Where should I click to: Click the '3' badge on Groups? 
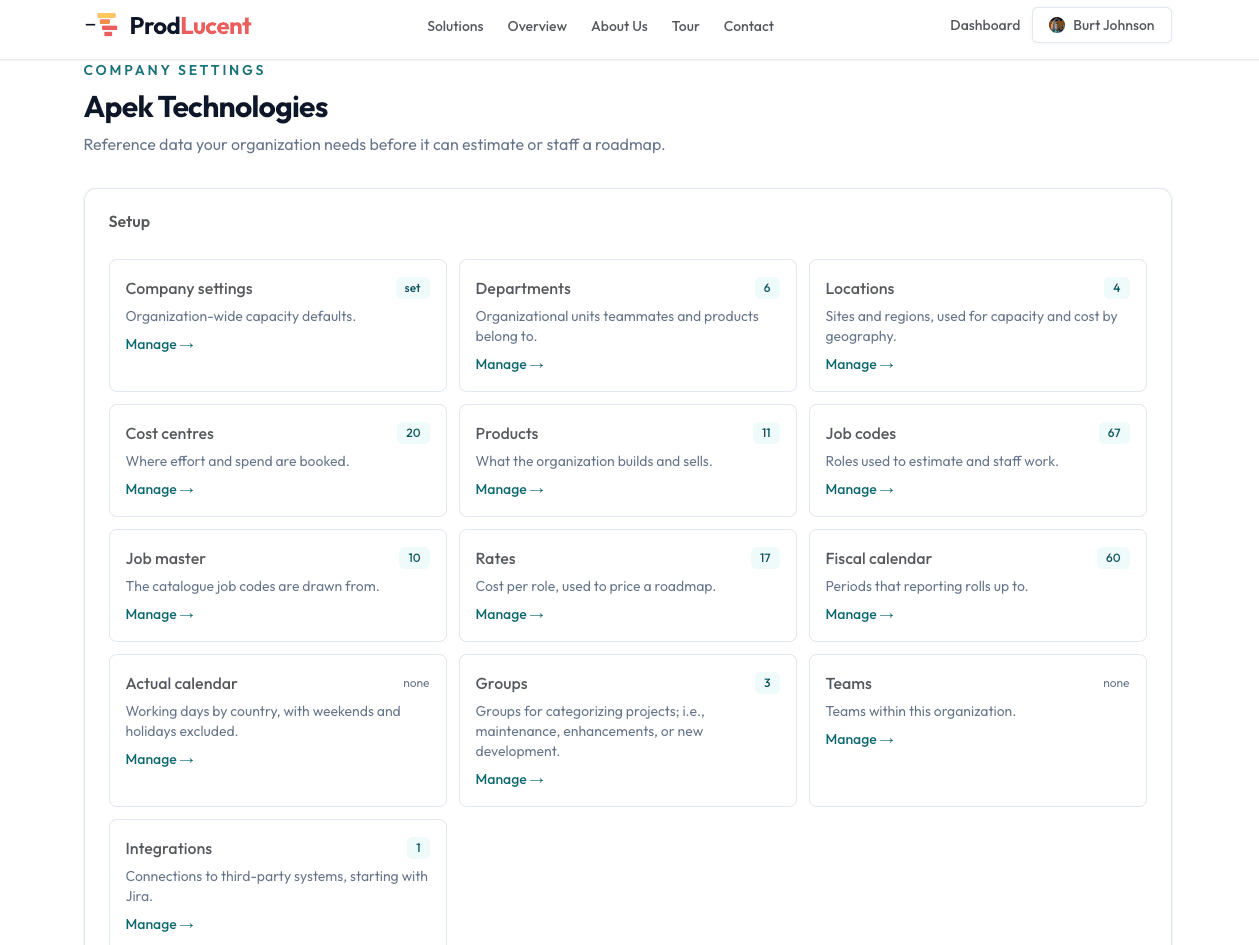pos(767,683)
